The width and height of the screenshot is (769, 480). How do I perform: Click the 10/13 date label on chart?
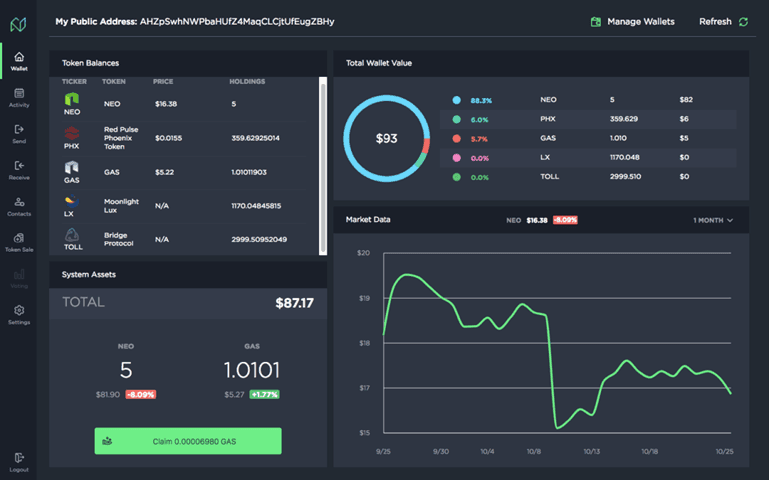[591, 452]
